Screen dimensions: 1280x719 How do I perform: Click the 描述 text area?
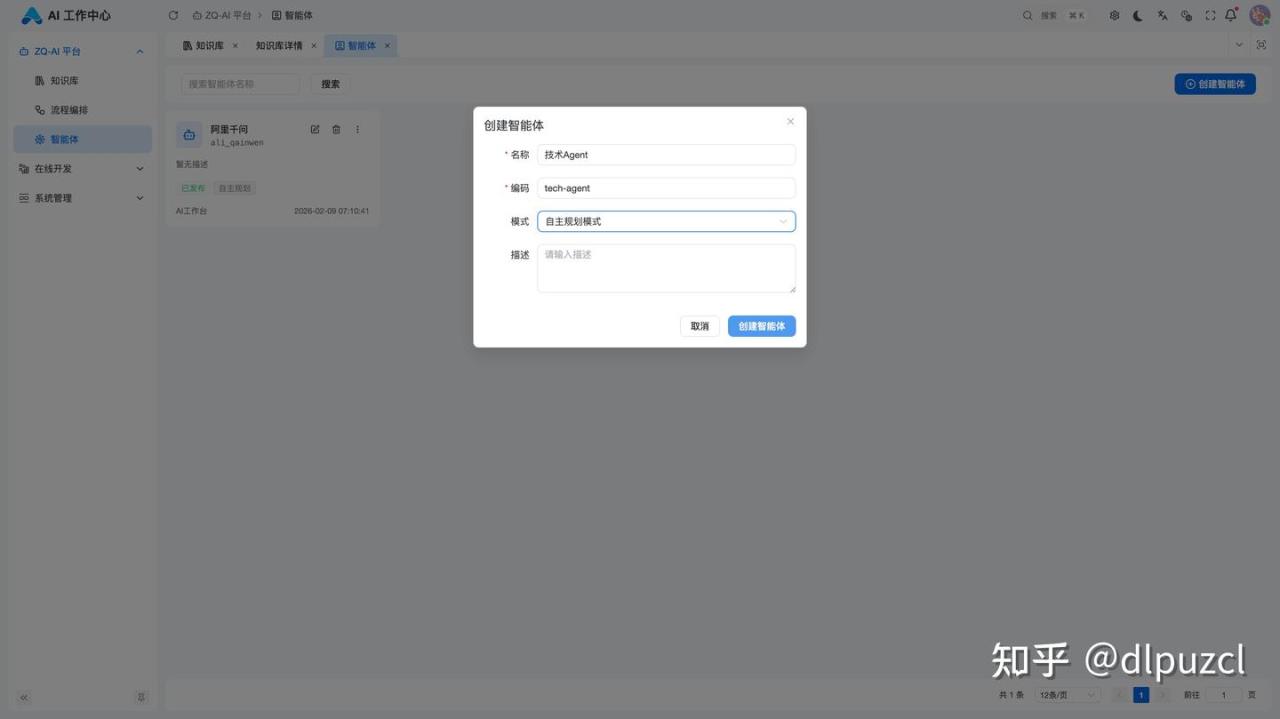click(666, 268)
